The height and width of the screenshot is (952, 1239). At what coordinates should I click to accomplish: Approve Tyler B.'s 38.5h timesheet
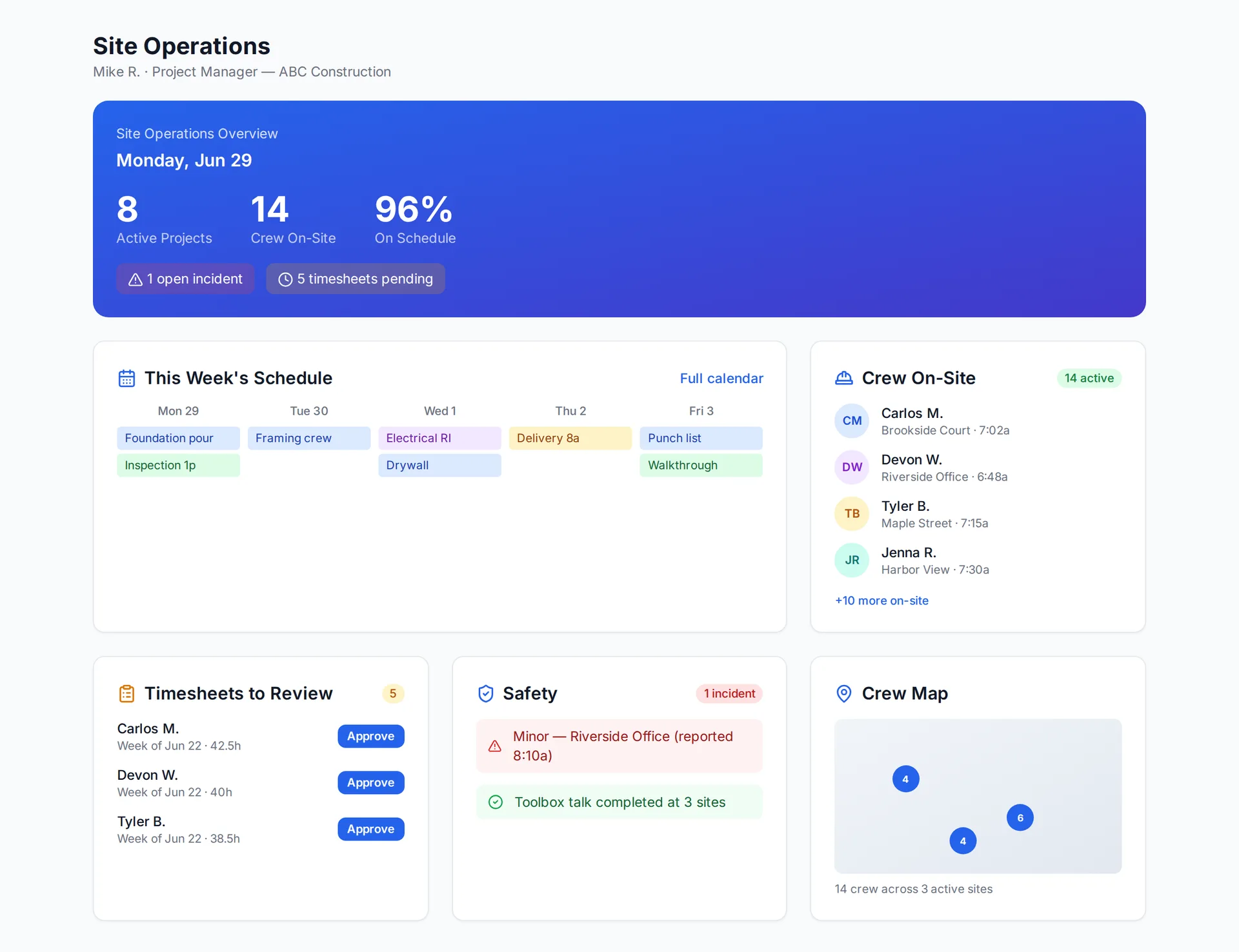(x=370, y=829)
